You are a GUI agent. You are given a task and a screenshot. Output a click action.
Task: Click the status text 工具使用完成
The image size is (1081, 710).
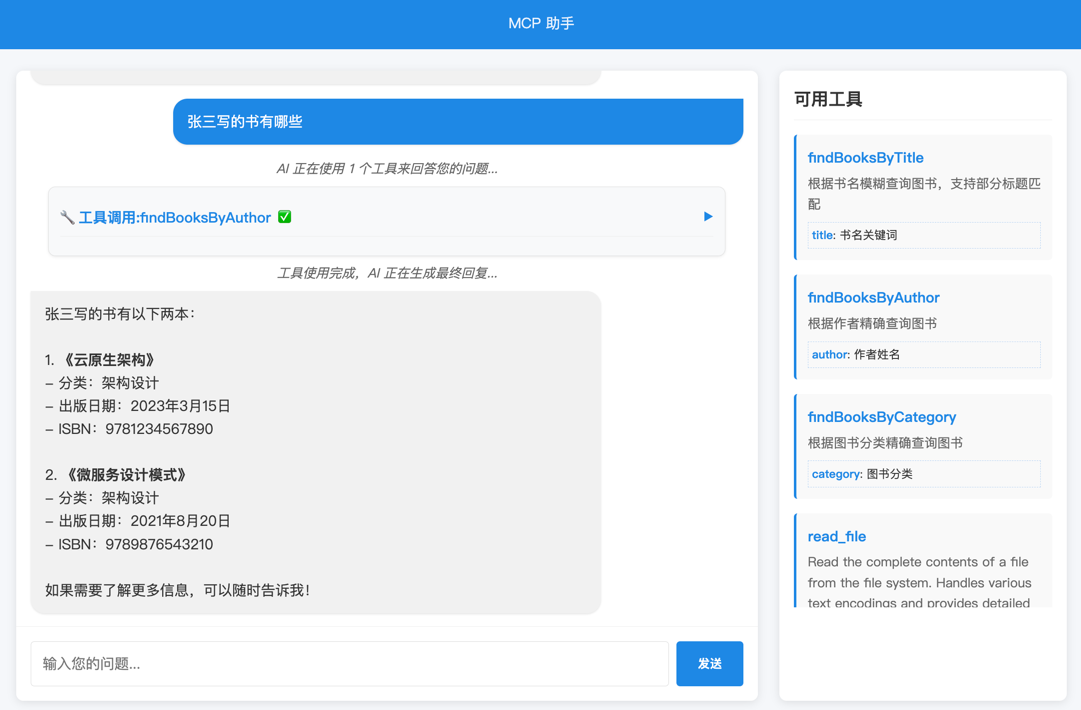coord(387,273)
